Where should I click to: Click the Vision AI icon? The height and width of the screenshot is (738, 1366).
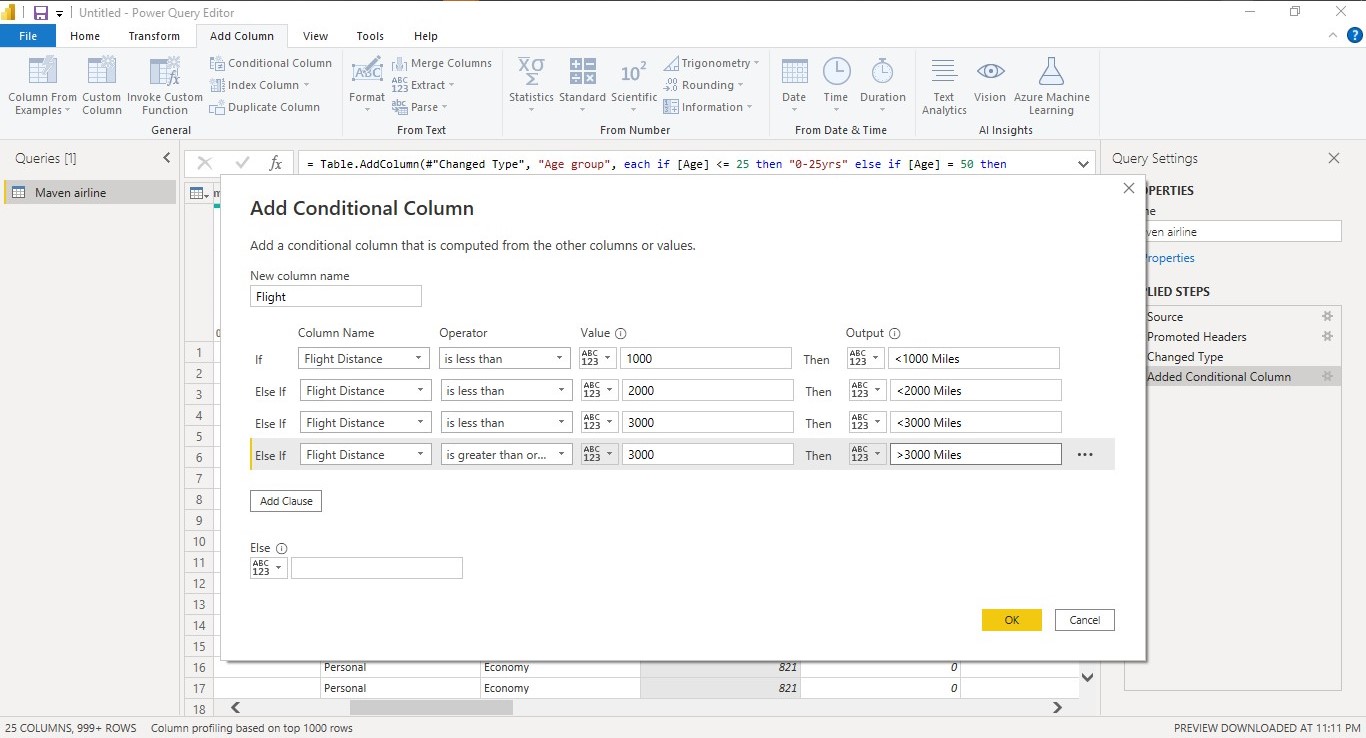990,72
